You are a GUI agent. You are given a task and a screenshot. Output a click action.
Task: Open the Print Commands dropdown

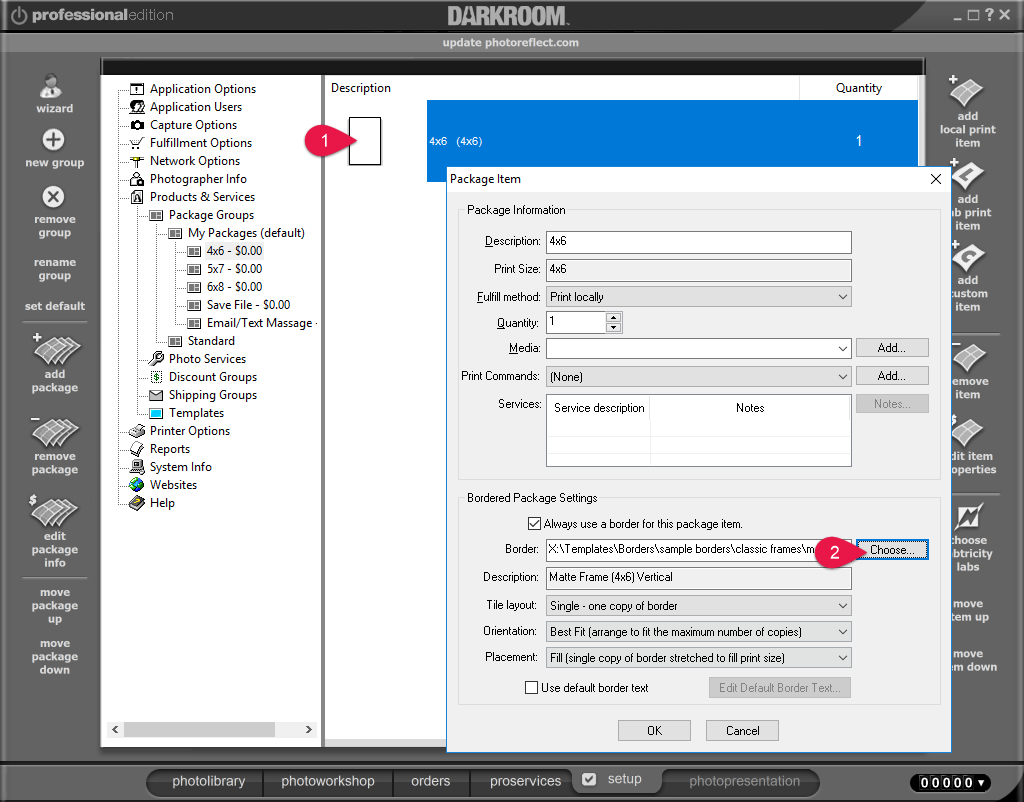coord(699,377)
